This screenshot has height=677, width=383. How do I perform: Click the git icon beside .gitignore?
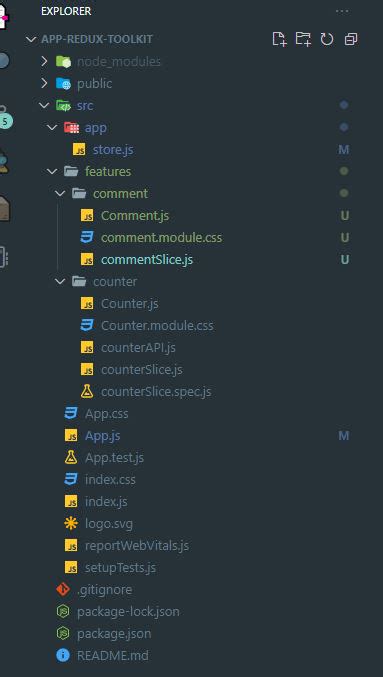(x=63, y=589)
